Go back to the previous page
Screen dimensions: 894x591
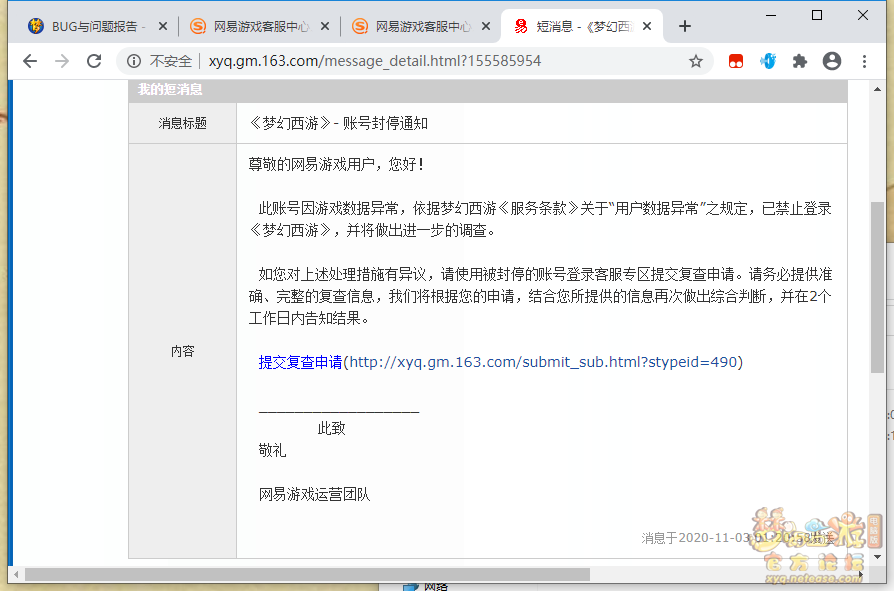pos(30,61)
